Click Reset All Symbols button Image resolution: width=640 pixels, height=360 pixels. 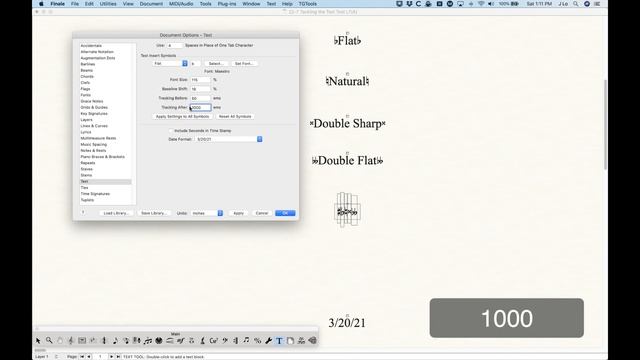click(235, 117)
